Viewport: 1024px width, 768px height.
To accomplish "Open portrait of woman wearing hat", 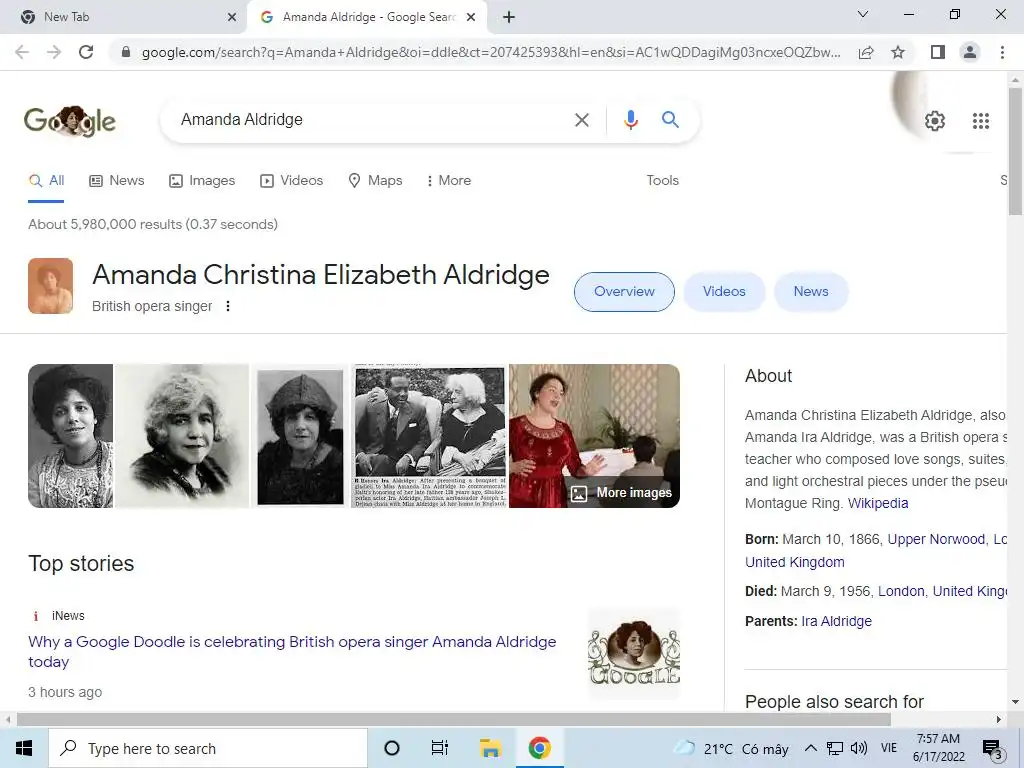I will [x=300, y=436].
